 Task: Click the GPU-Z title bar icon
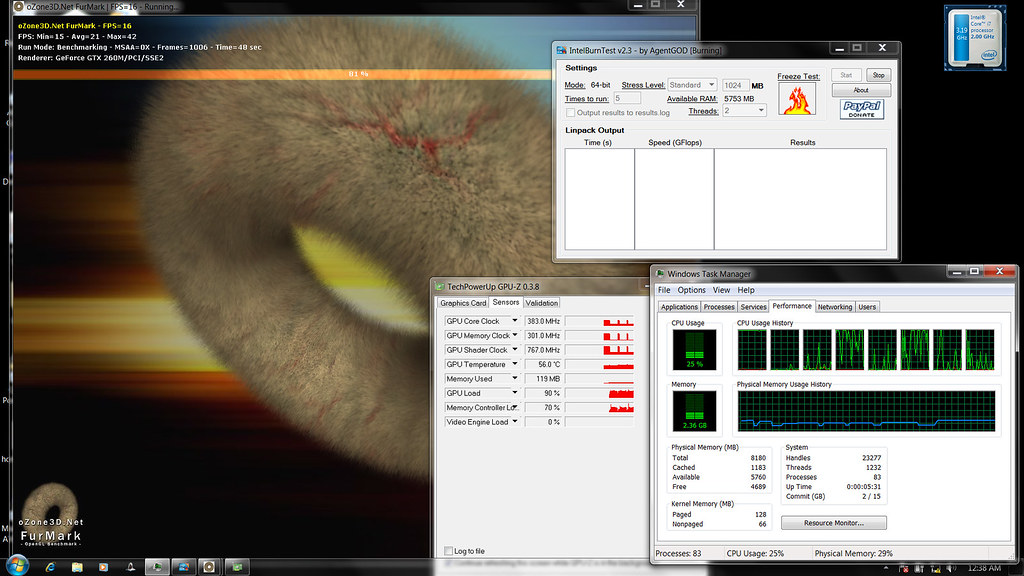pos(438,286)
